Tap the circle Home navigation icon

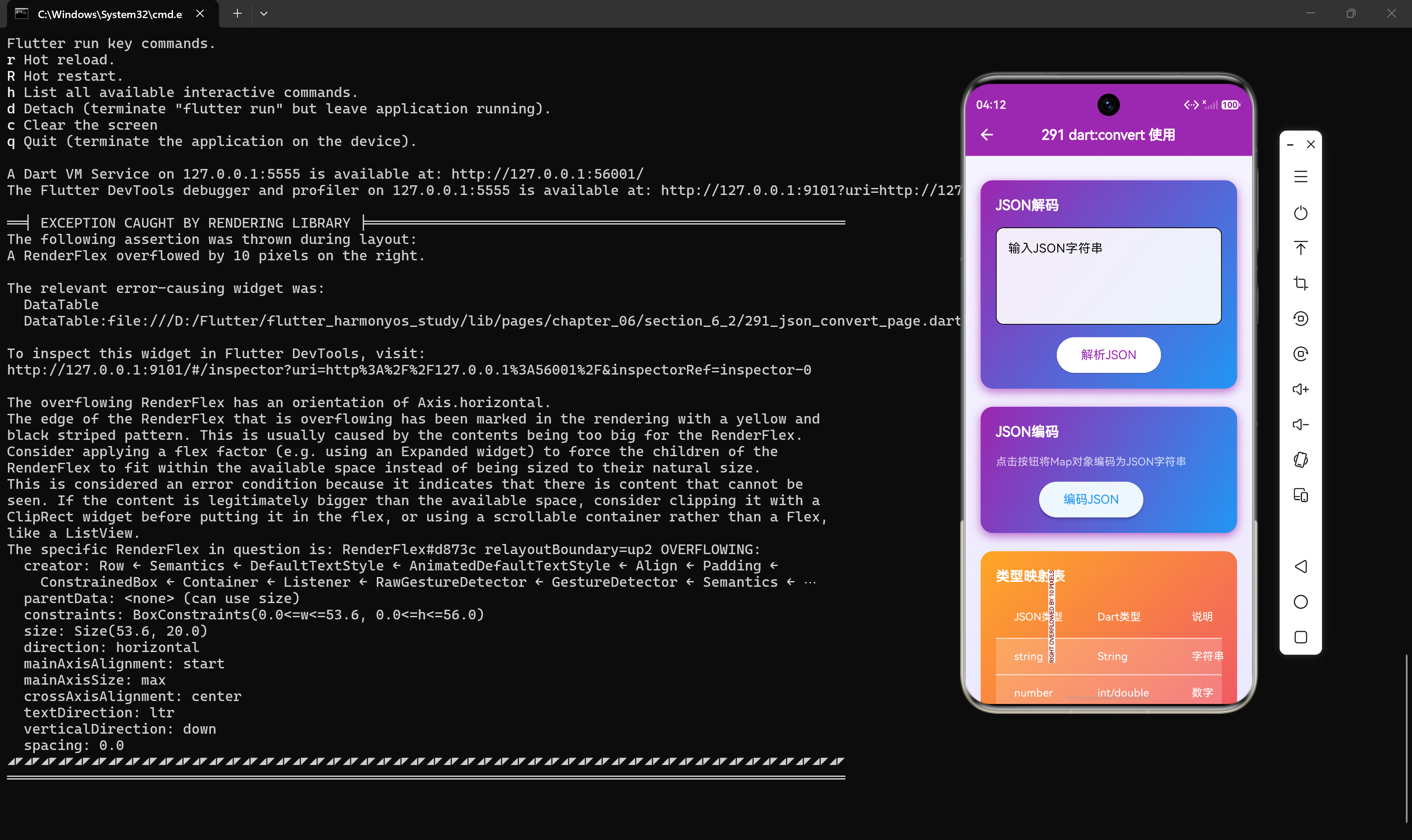click(x=1300, y=602)
